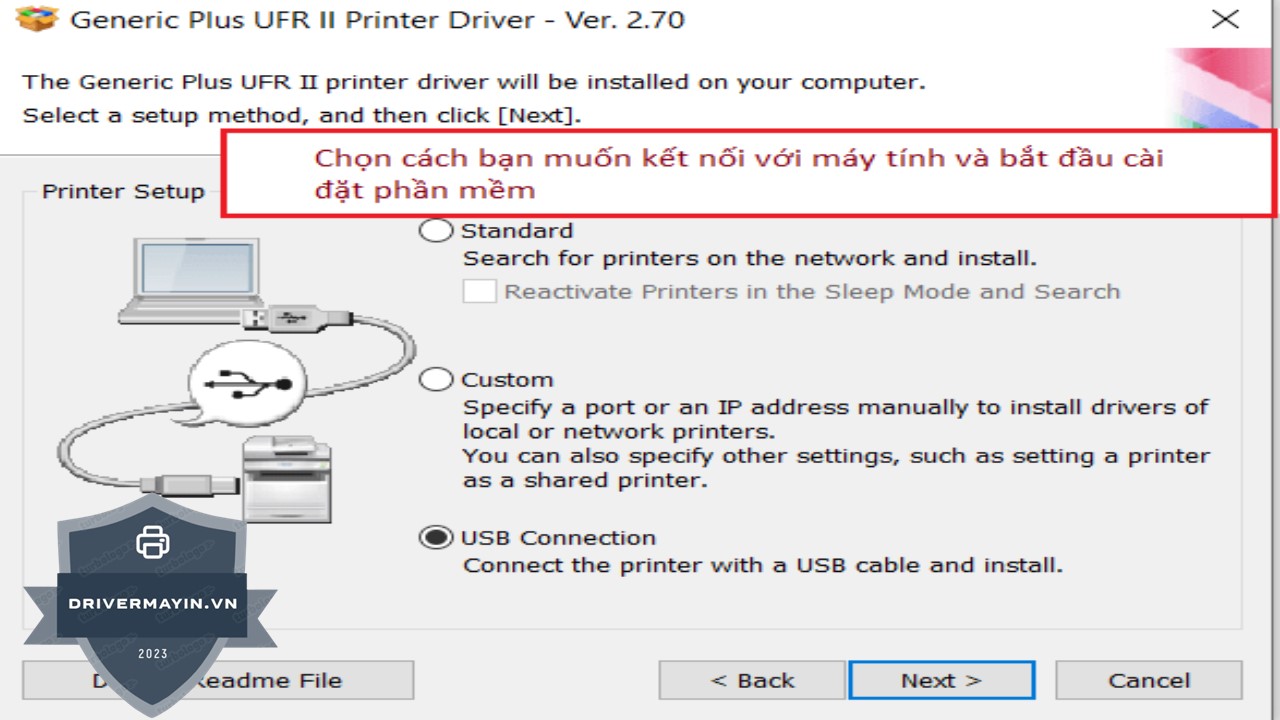Click the printer icon on the shield badge
This screenshot has height=720, width=1280.
(152, 542)
